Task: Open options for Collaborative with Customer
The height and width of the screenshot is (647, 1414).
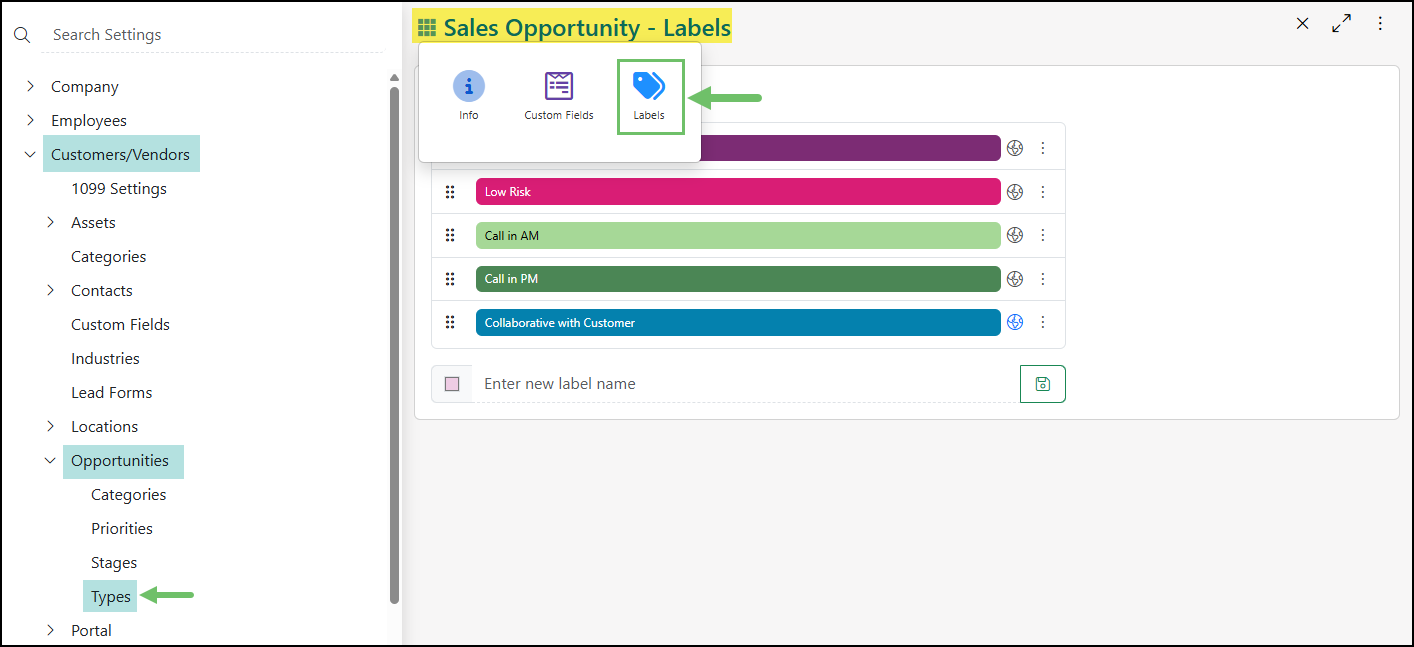Action: point(1043,322)
